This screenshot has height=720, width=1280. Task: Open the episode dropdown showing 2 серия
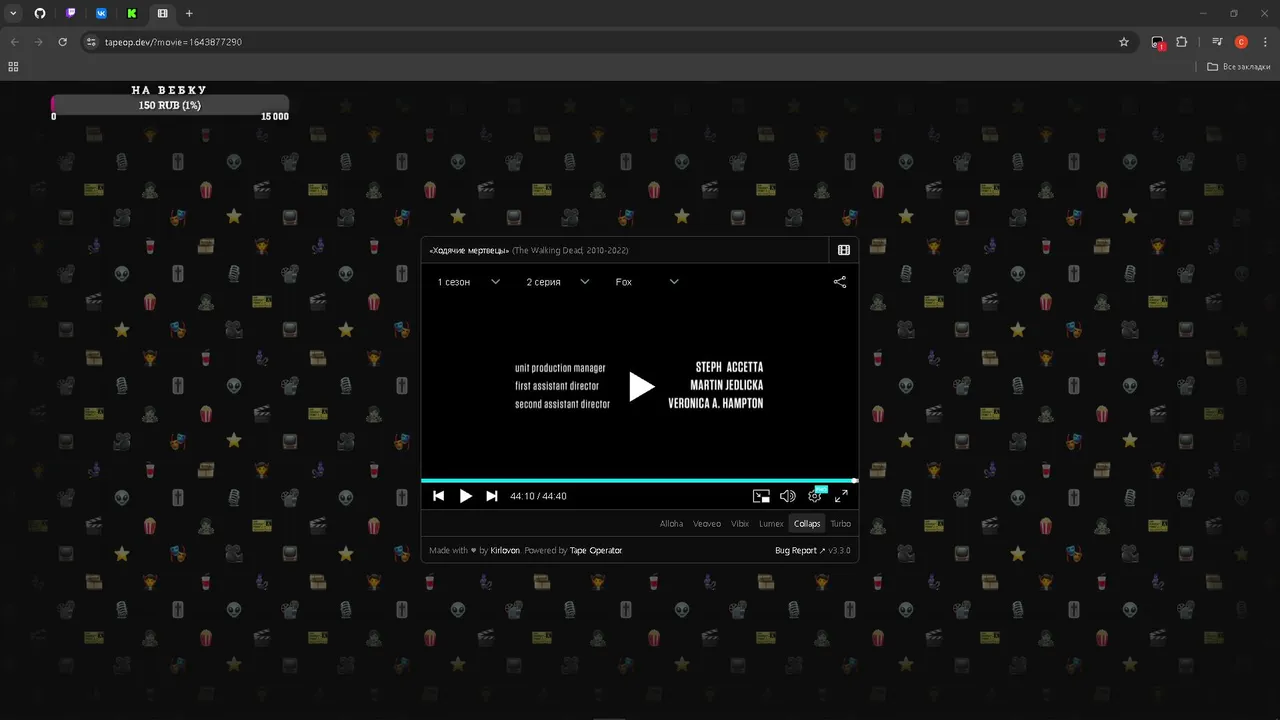(558, 282)
